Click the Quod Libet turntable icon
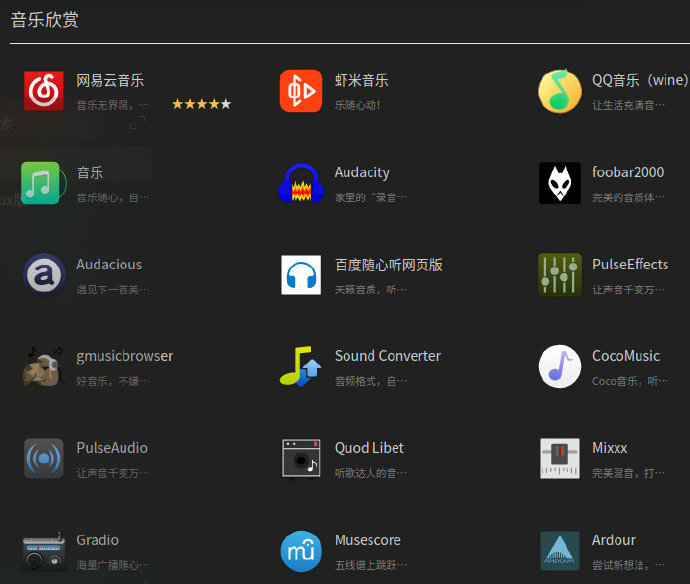Viewport: 690px width, 584px height. [301, 458]
